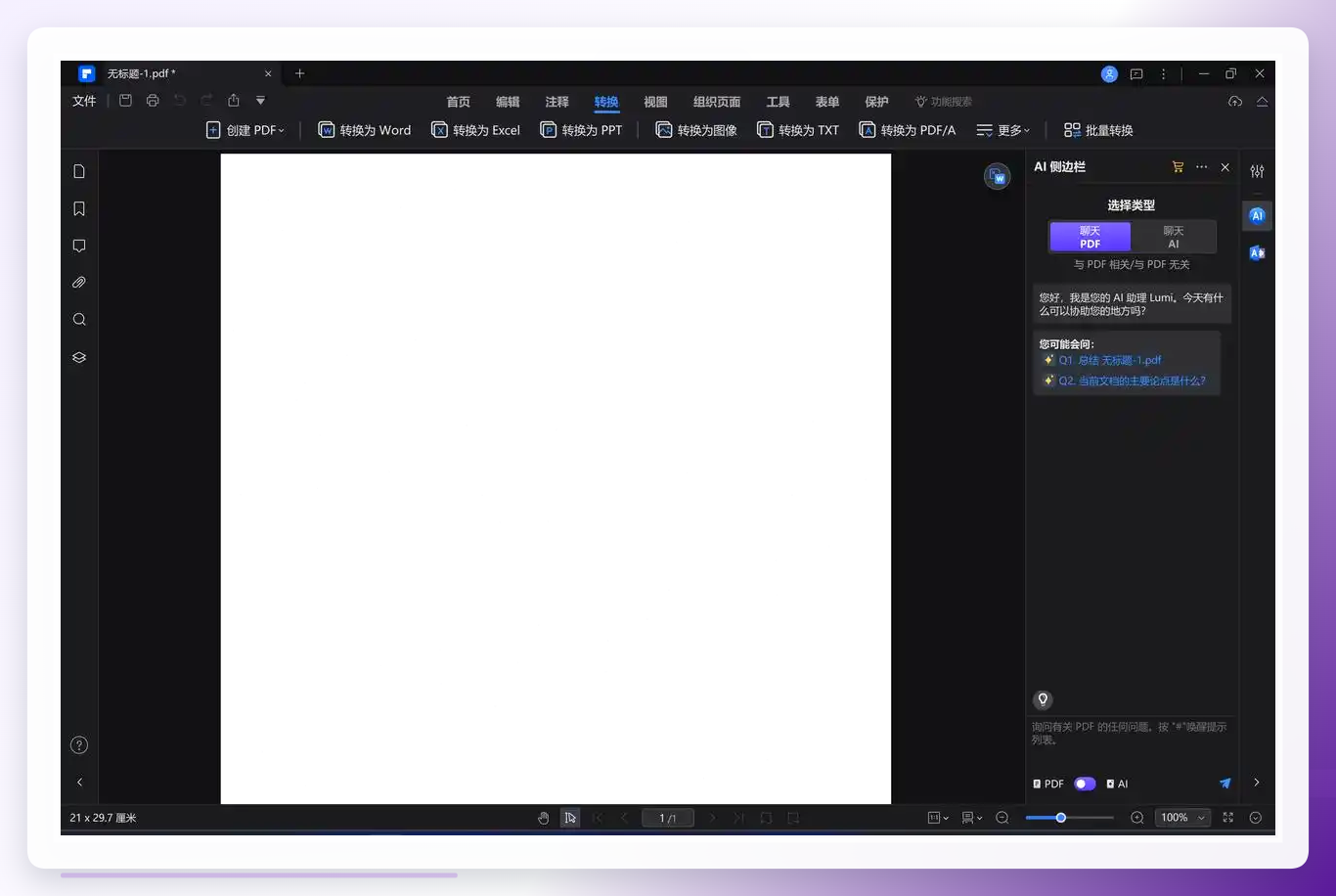Click 转换为 PDF/A button
1336x896 pixels.
[x=908, y=130]
